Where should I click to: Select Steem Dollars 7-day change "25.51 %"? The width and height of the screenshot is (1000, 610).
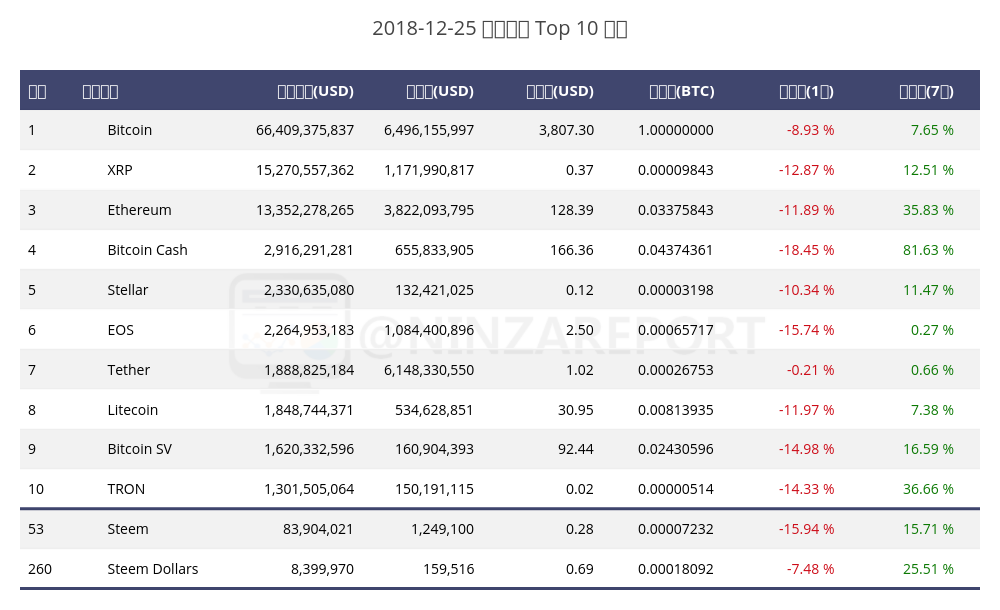(x=928, y=569)
